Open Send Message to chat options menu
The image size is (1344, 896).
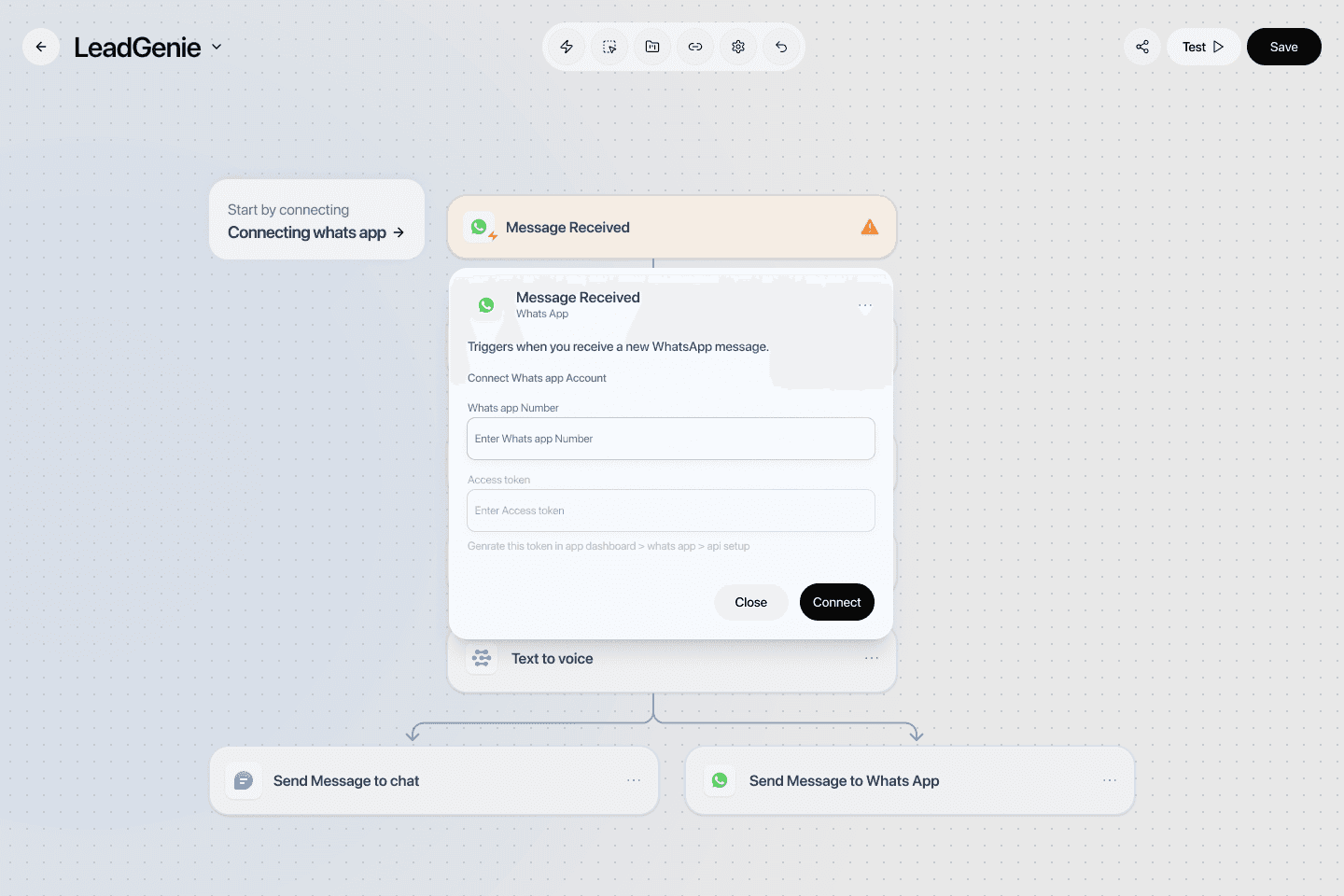click(634, 780)
